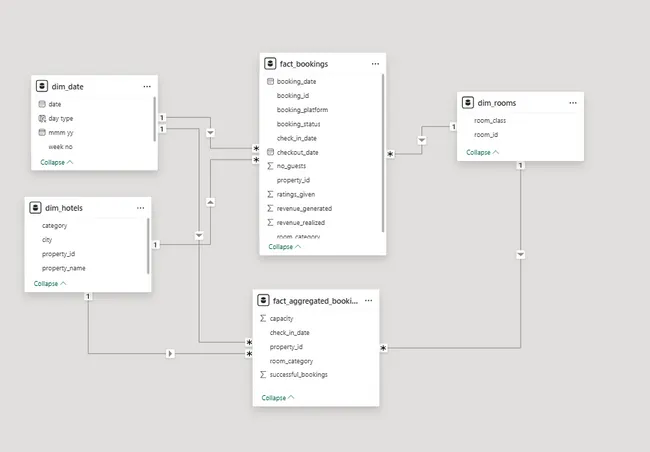This screenshot has height=452, width=650.
Task: Collapse the fact_bookings table
Action: (x=284, y=247)
